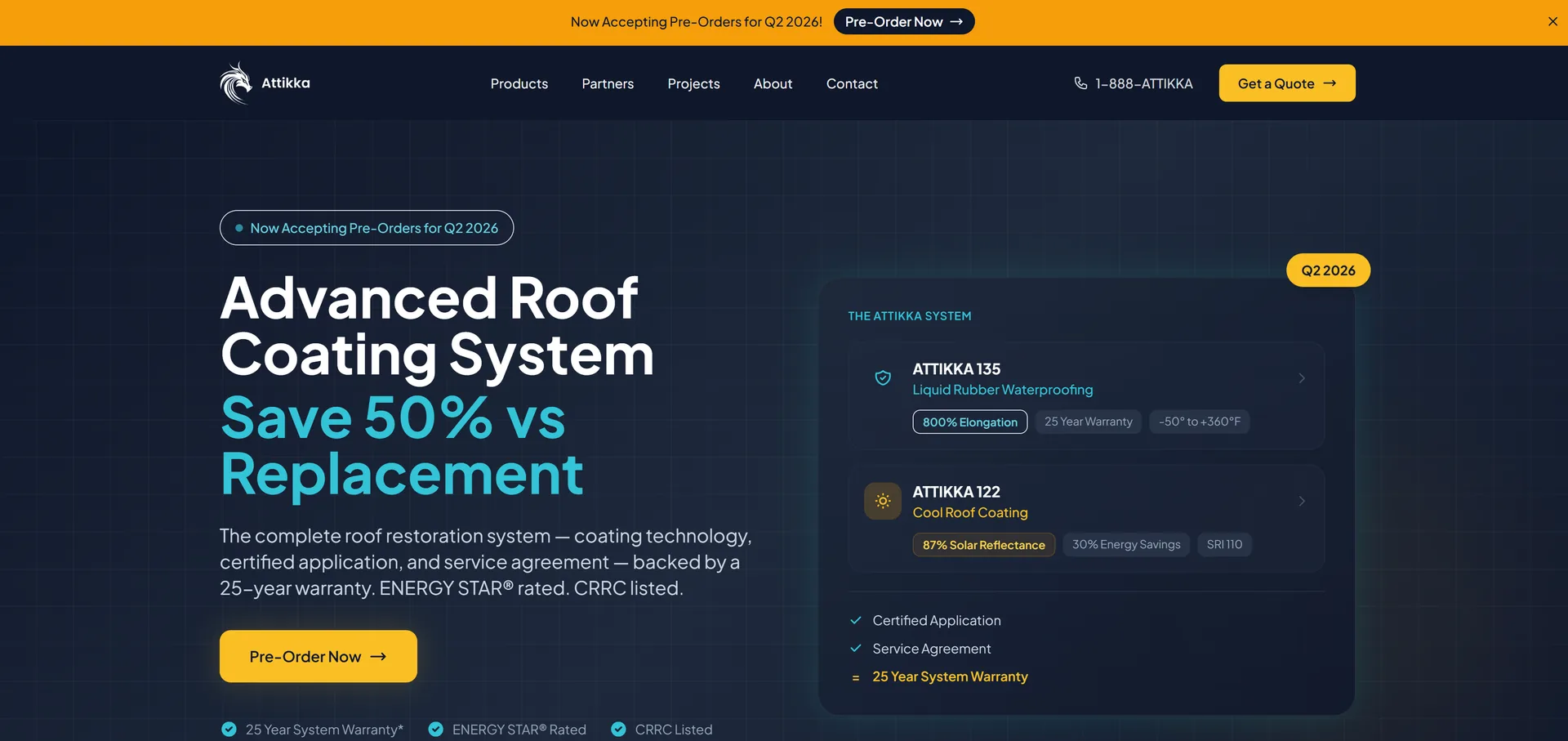This screenshot has width=1568, height=741.
Task: Open the ATTIKKA 135 product title
Action: point(956,368)
